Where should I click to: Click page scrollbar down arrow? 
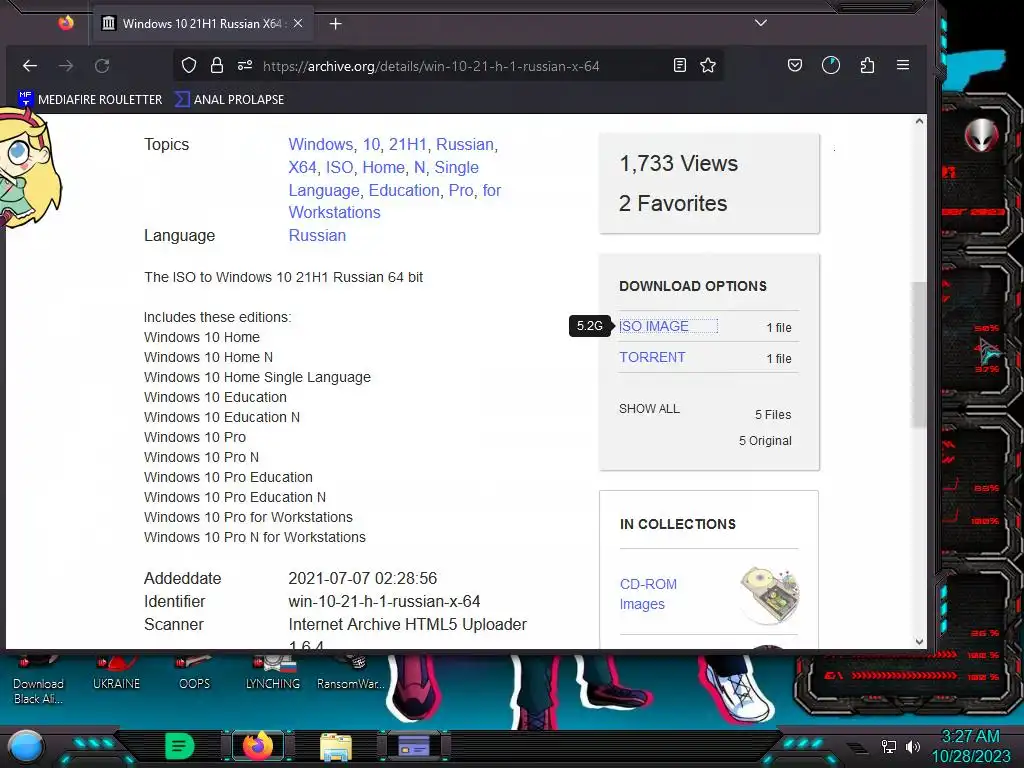coord(920,641)
